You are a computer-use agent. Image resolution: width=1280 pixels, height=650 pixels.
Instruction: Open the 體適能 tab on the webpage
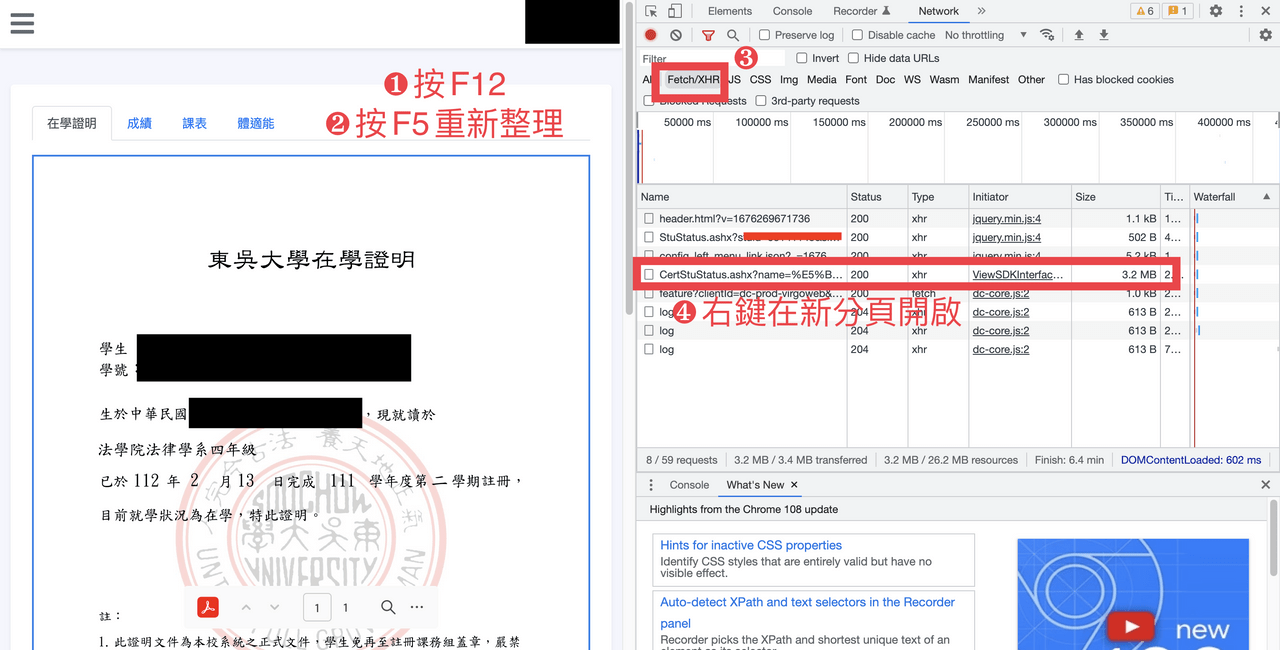click(255, 123)
